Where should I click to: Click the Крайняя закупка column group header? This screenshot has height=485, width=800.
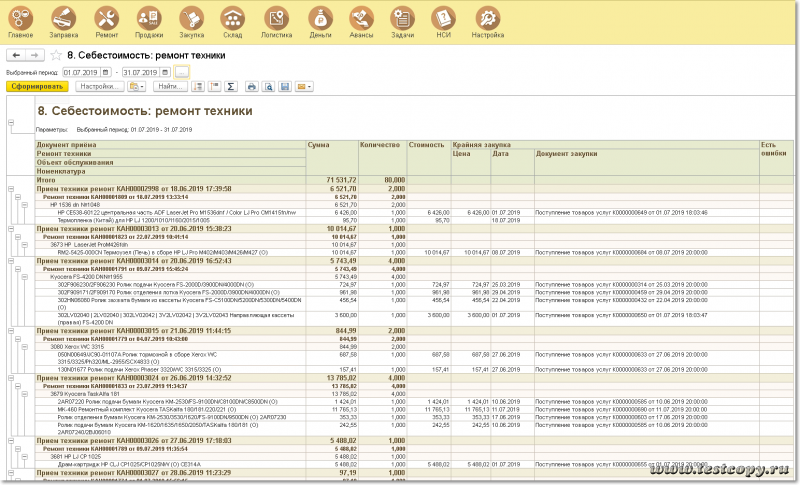605,145
